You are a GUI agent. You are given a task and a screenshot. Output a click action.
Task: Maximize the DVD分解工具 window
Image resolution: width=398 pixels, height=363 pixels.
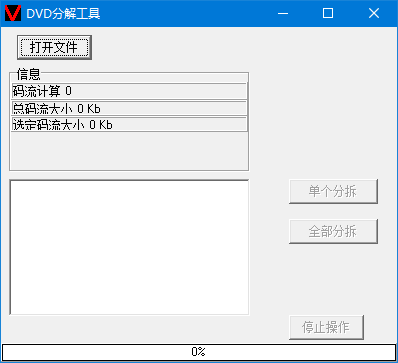coord(328,13)
